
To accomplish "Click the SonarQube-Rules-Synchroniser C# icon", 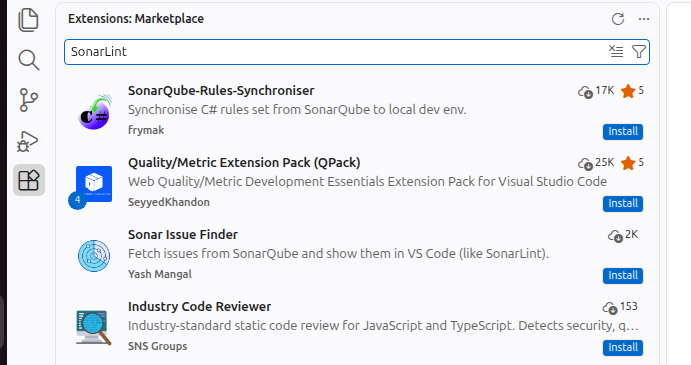I will tap(94, 112).
